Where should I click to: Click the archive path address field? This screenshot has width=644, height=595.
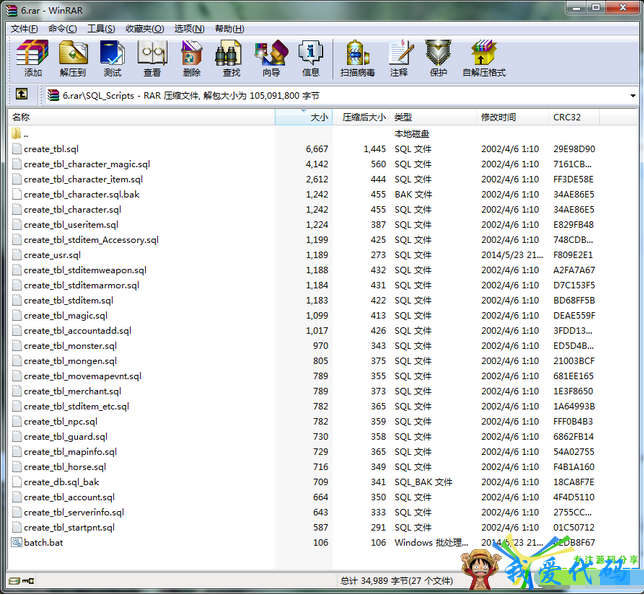coord(341,96)
